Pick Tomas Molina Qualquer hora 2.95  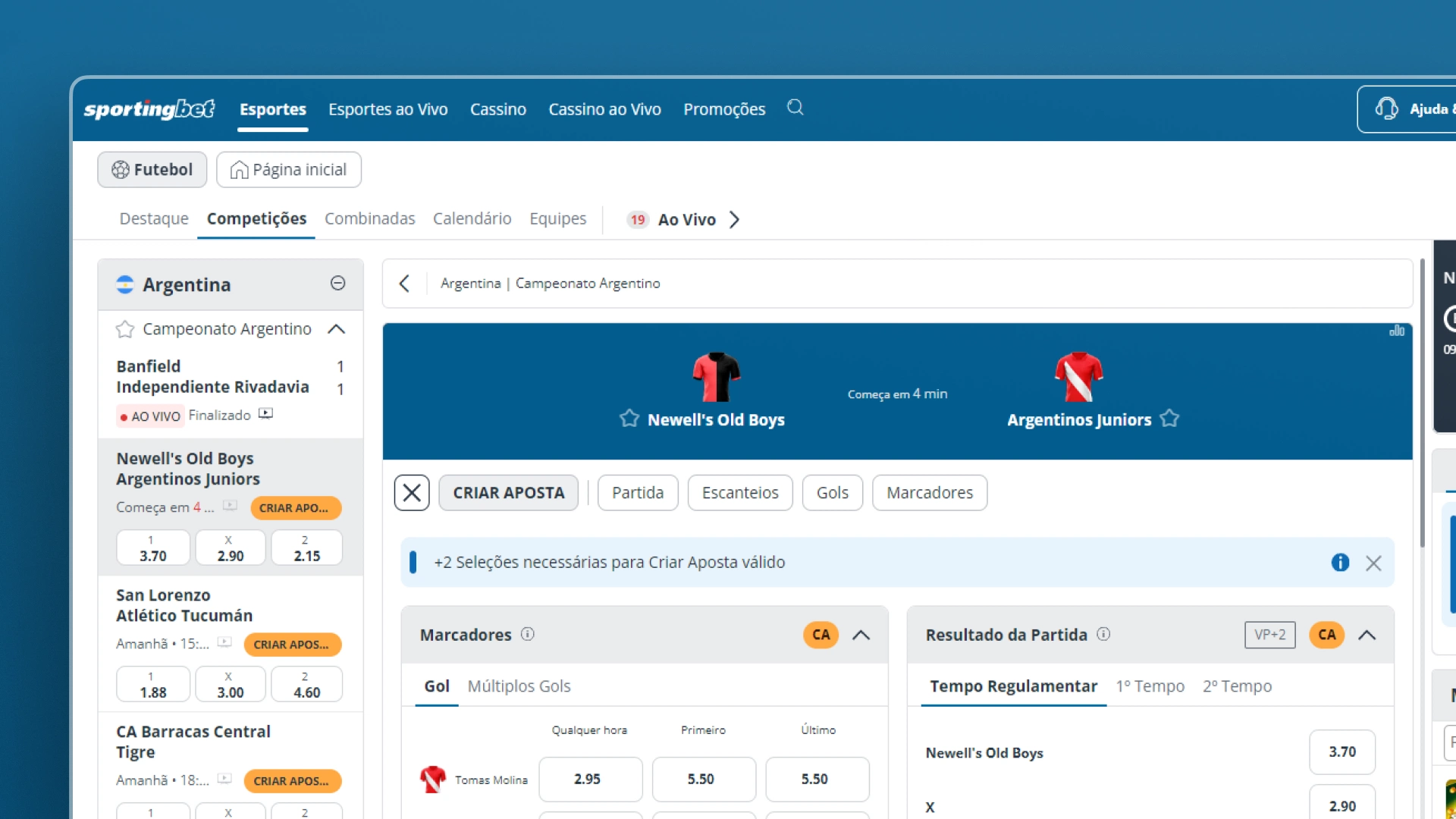[x=591, y=779]
